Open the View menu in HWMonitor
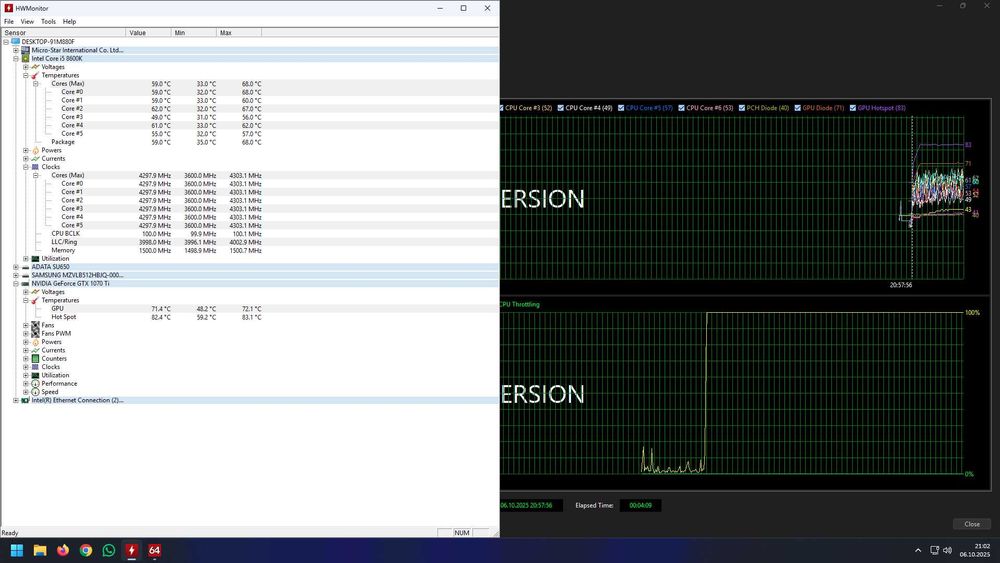The width and height of the screenshot is (1000, 563). [x=27, y=21]
